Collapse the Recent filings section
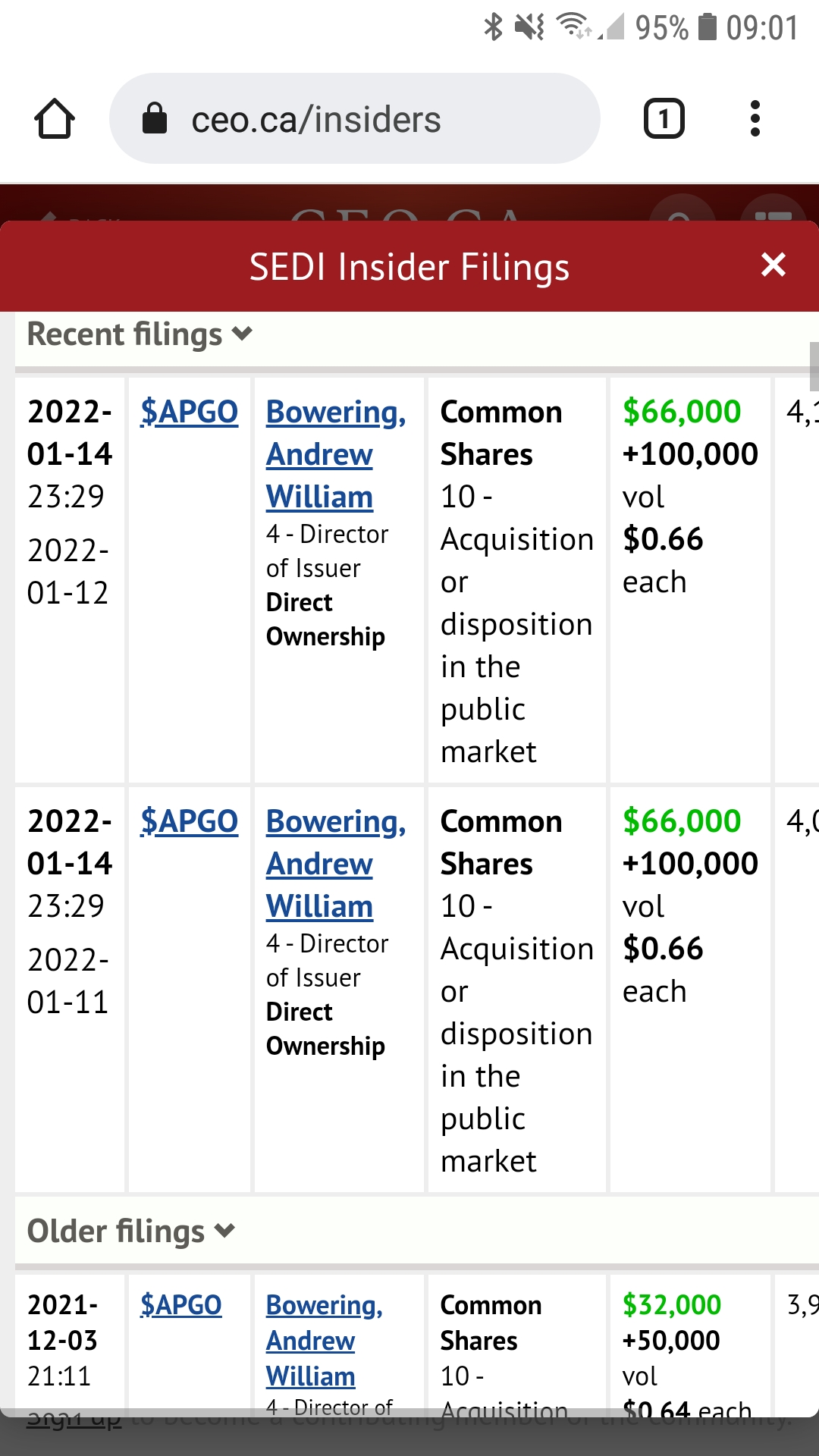Image resolution: width=819 pixels, height=1456 pixels. pos(140,334)
